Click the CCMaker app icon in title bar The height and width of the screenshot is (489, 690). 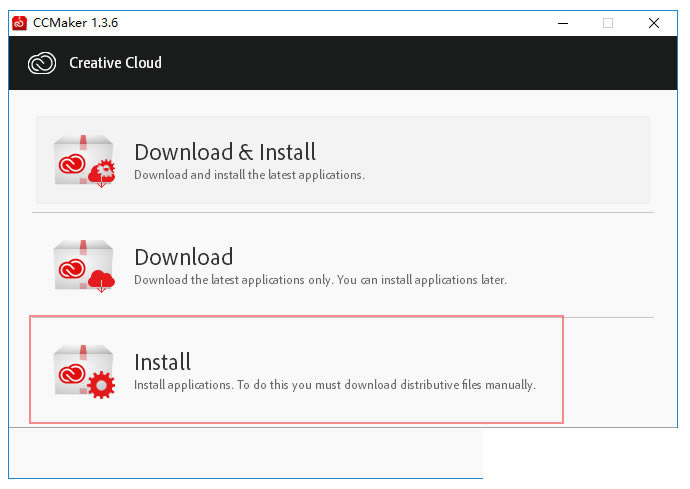[x=19, y=23]
